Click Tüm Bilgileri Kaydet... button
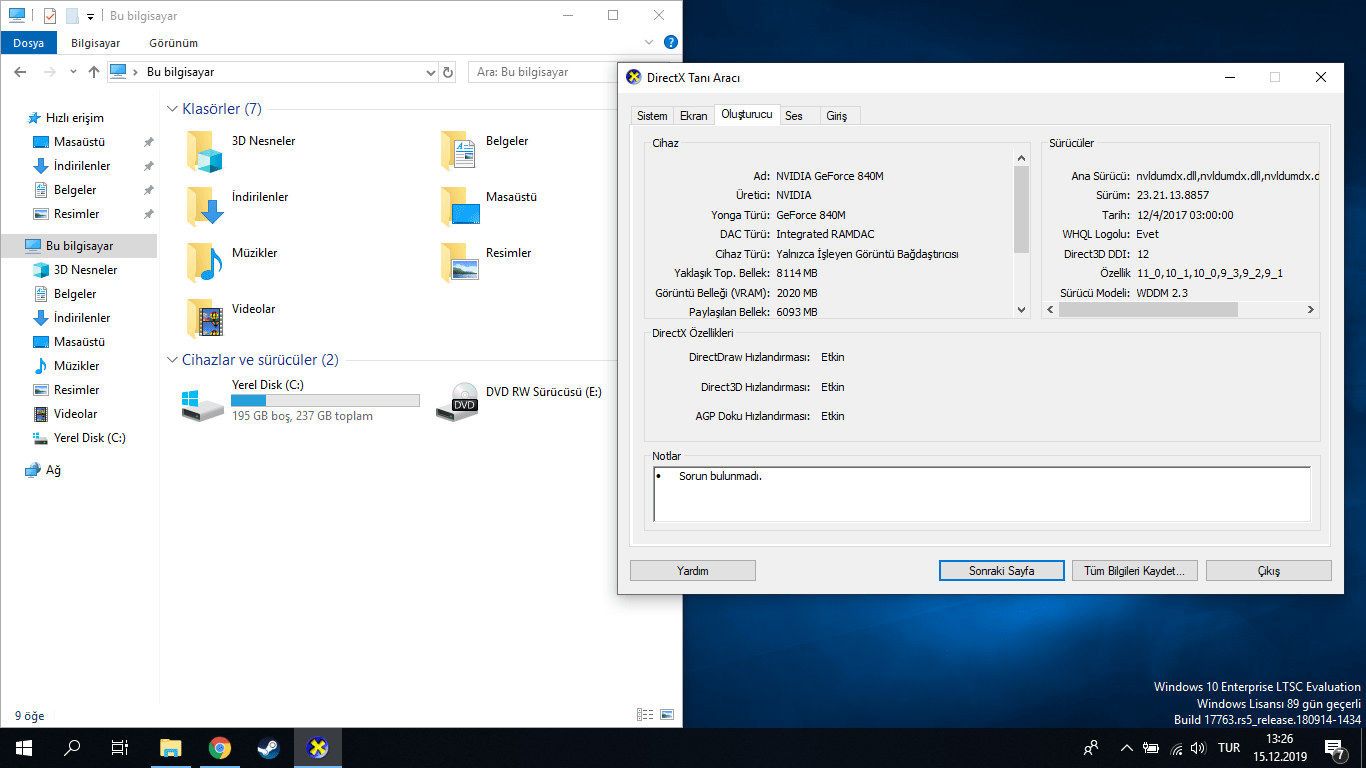This screenshot has width=1366, height=768. pyautogui.click(x=1135, y=570)
